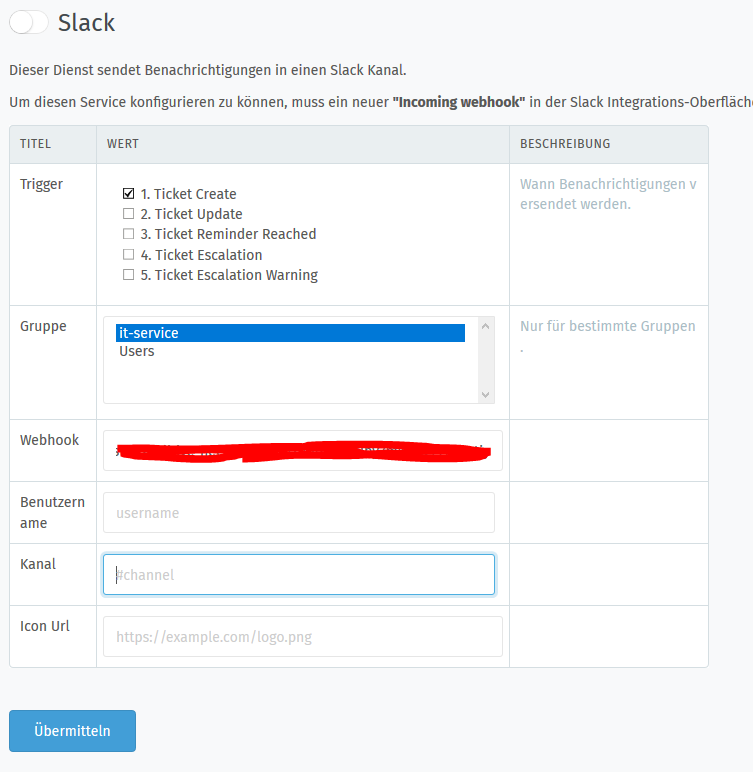This screenshot has width=753, height=772.
Task: Click the Trigger row title
Action: tap(41, 184)
